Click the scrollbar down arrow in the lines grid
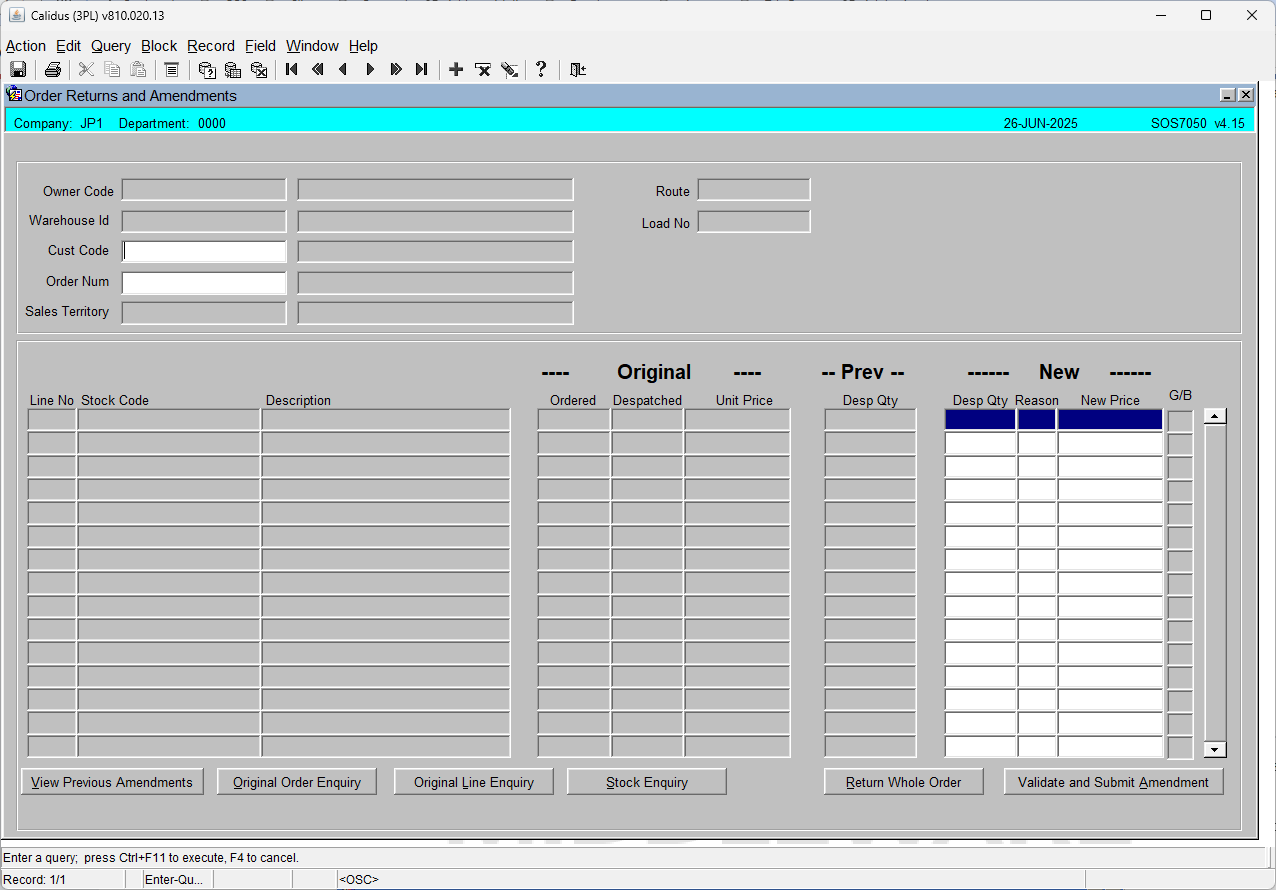 click(1215, 749)
